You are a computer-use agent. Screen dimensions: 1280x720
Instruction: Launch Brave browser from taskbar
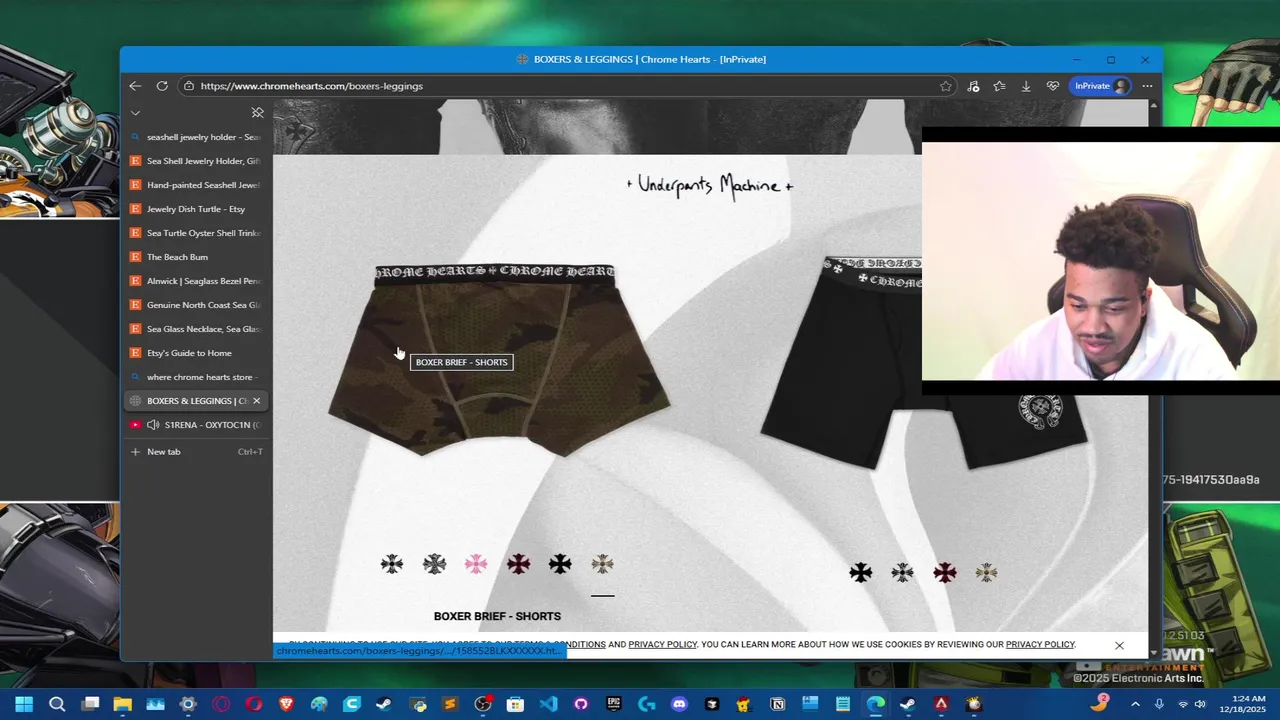click(286, 704)
